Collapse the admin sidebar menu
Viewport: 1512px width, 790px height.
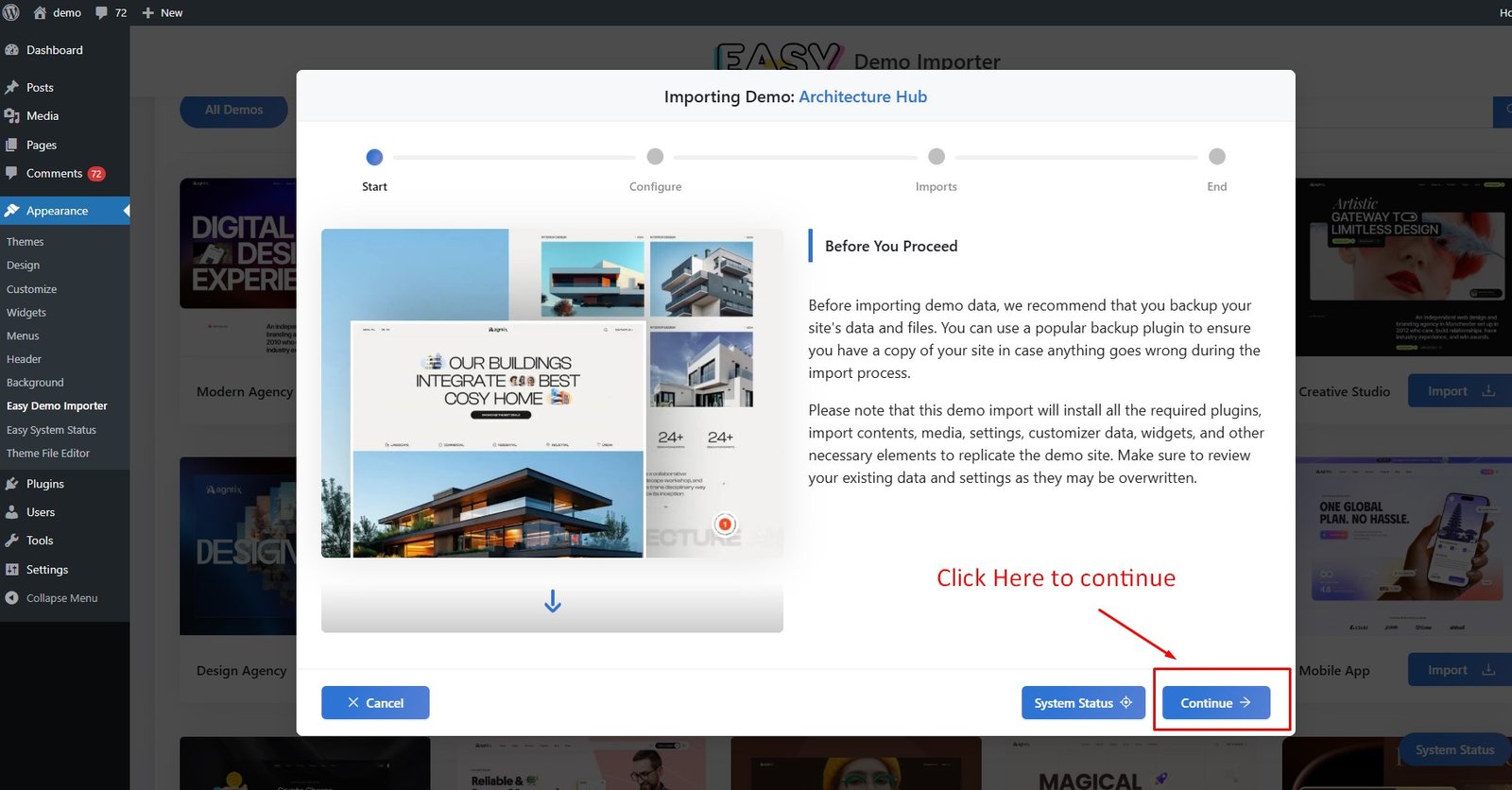[x=64, y=598]
